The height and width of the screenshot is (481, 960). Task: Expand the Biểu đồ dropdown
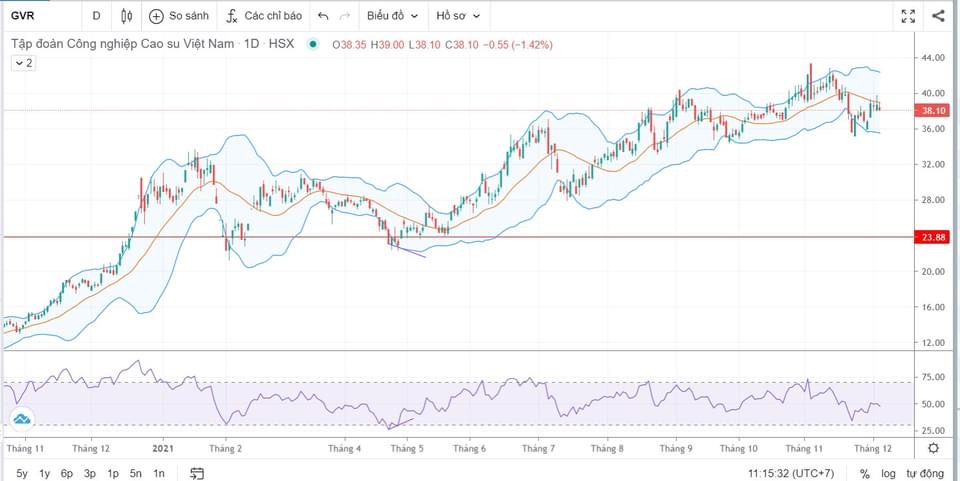point(392,17)
